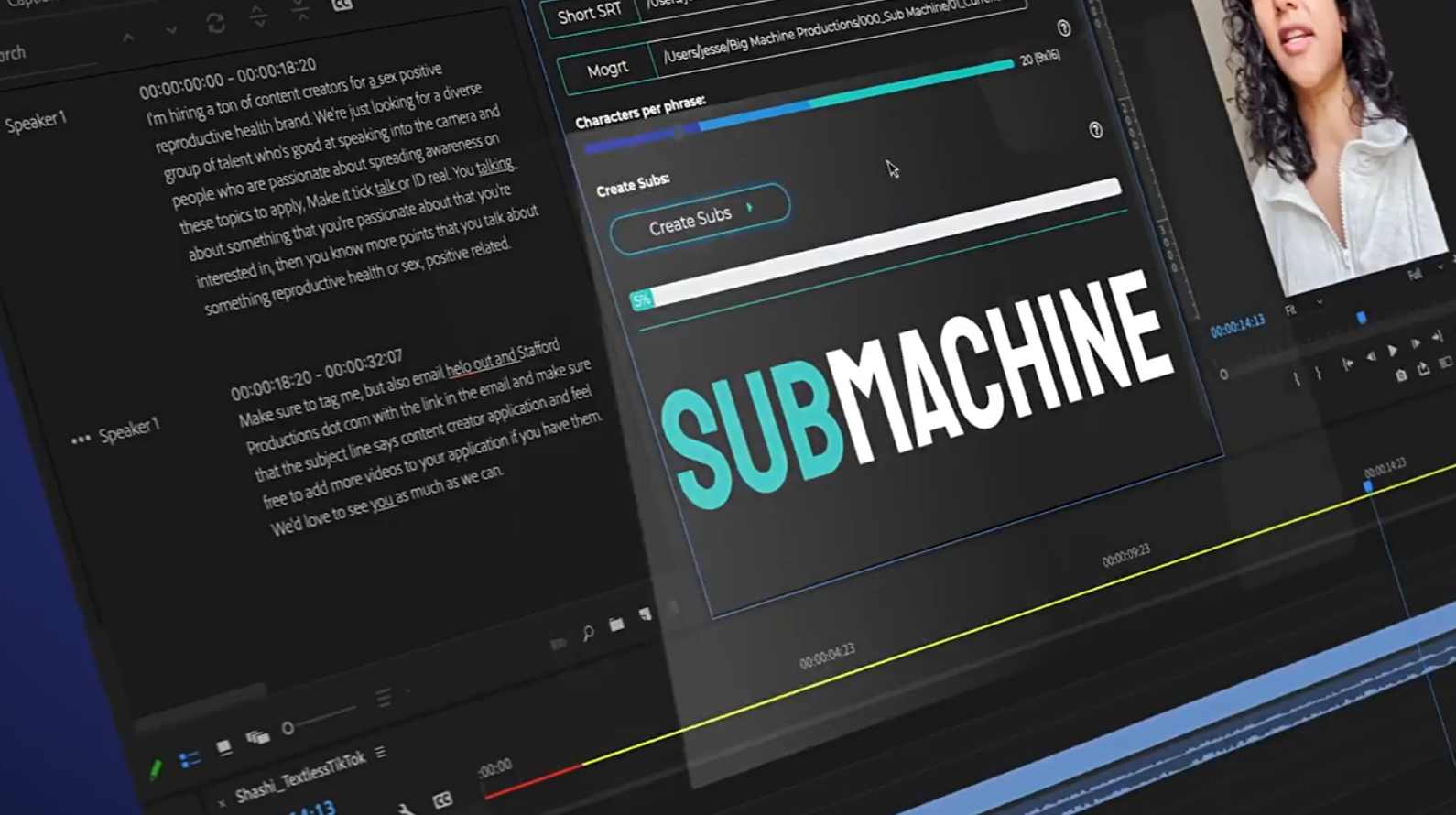Open sort icons menu in project panel

[384, 698]
